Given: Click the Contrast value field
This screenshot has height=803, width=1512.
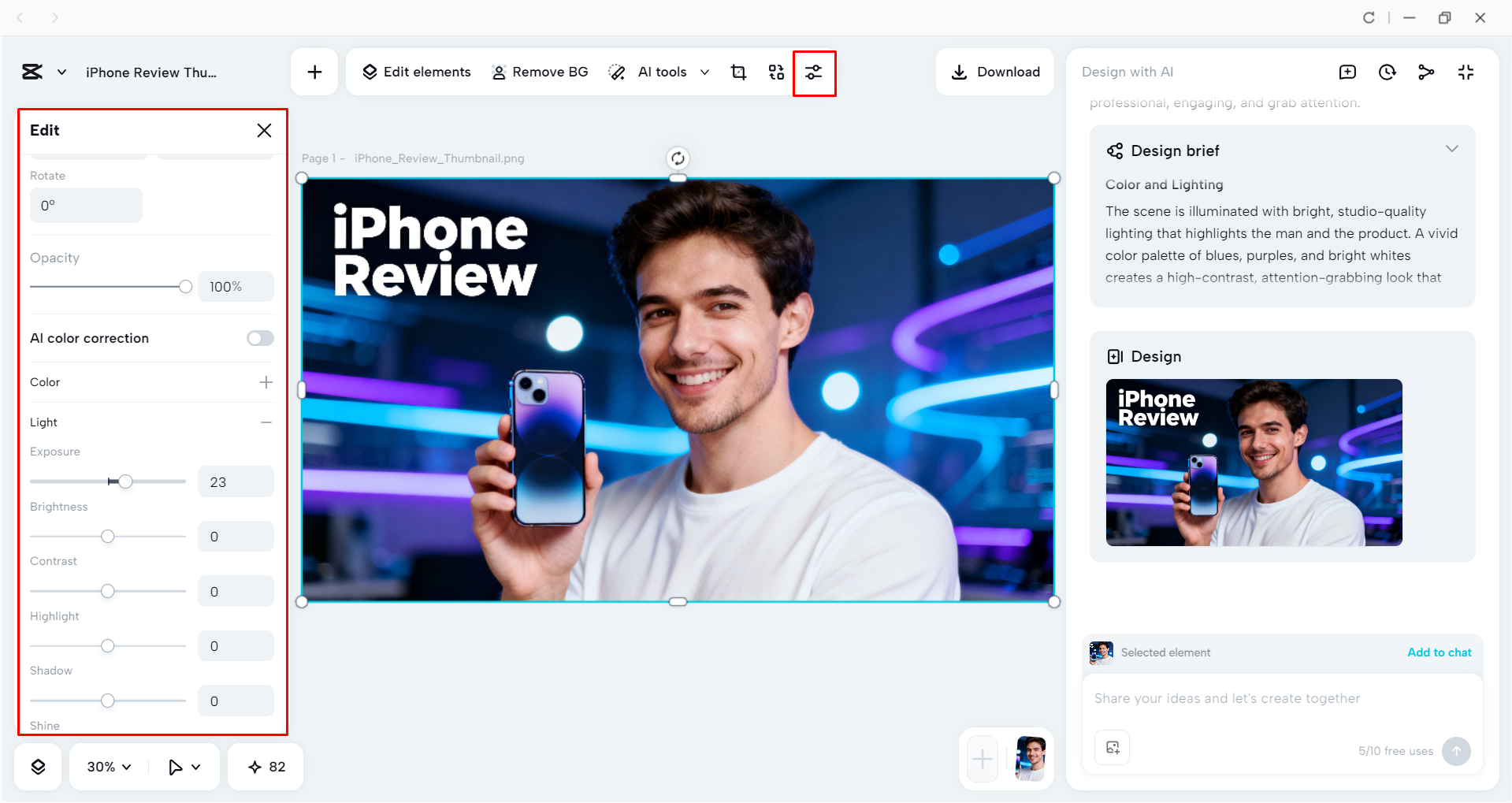Looking at the screenshot, I should coord(236,592).
